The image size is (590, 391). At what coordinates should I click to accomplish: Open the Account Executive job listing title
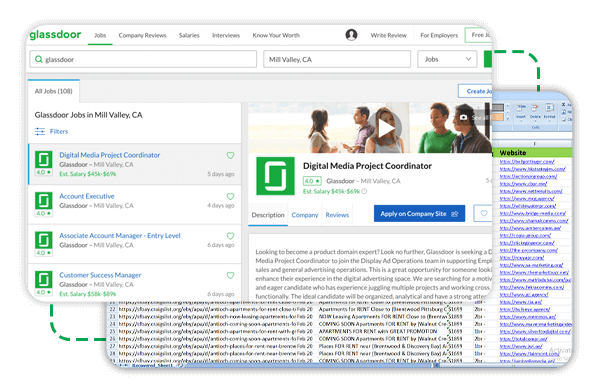tap(87, 196)
